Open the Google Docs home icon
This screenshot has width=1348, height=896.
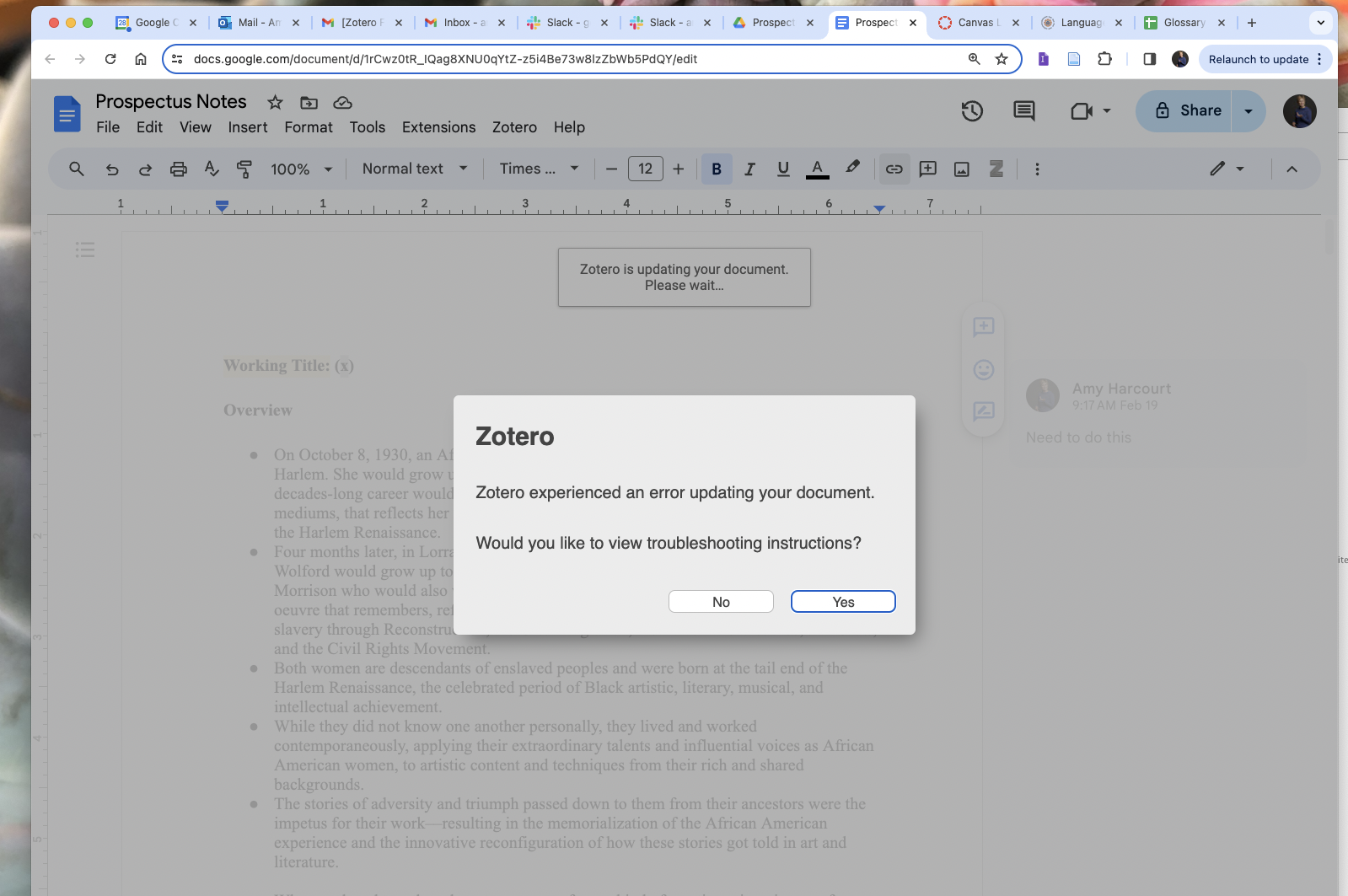click(67, 114)
